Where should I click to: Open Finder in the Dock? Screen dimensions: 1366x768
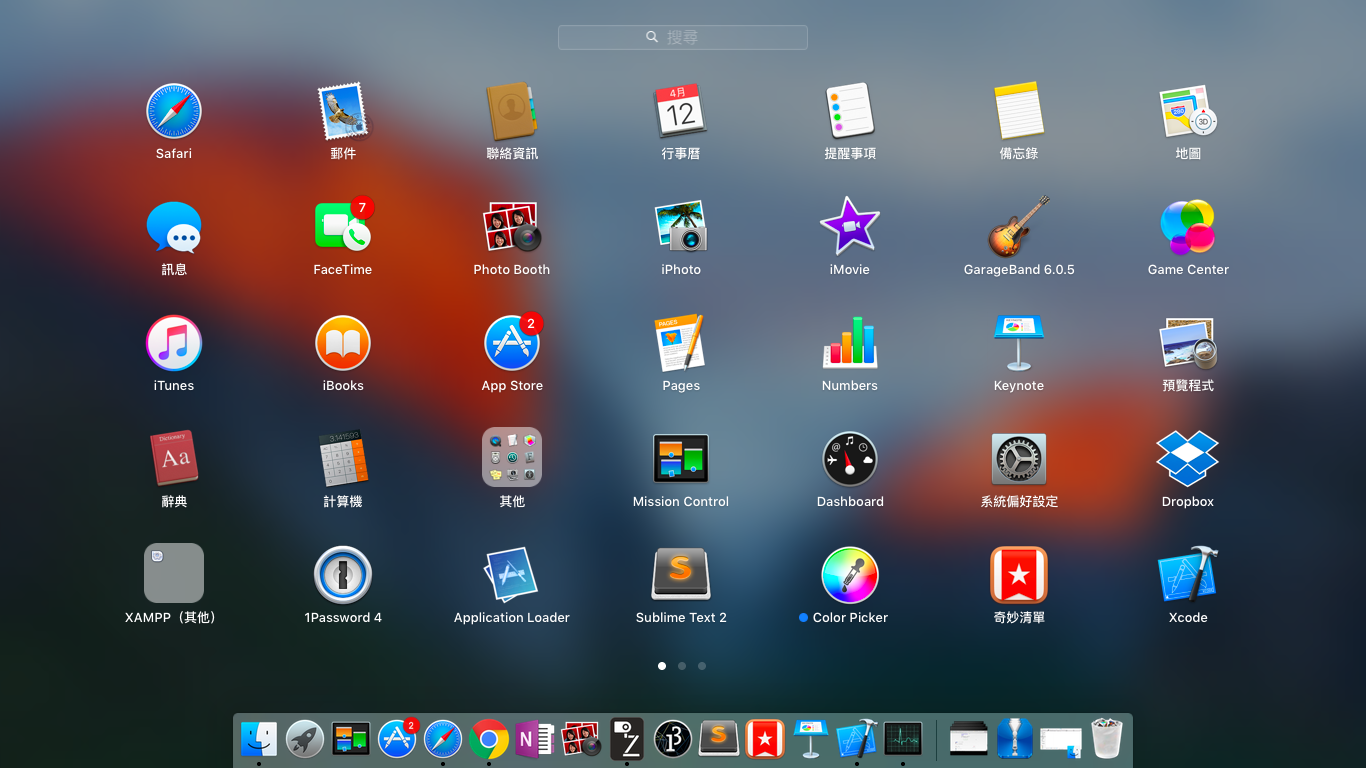259,739
